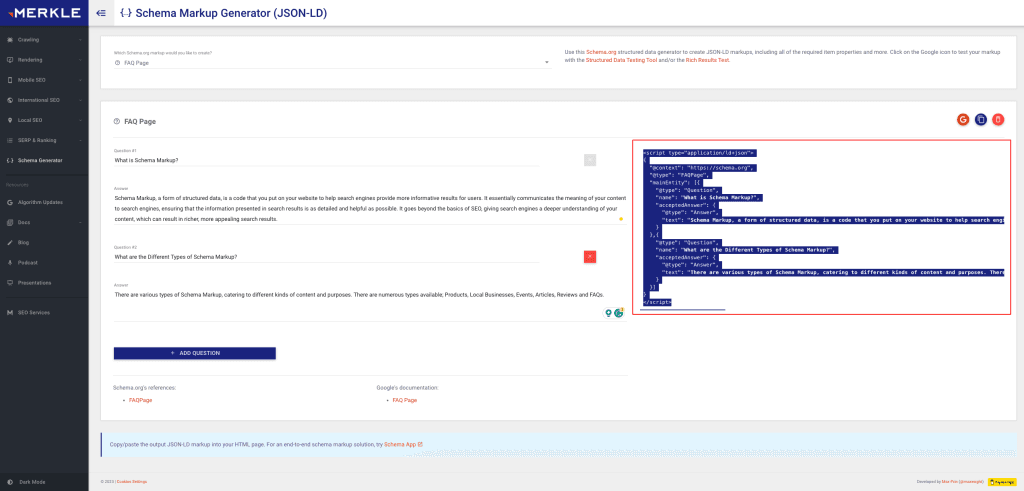Expand the International SEO menu chevron

tap(80, 101)
